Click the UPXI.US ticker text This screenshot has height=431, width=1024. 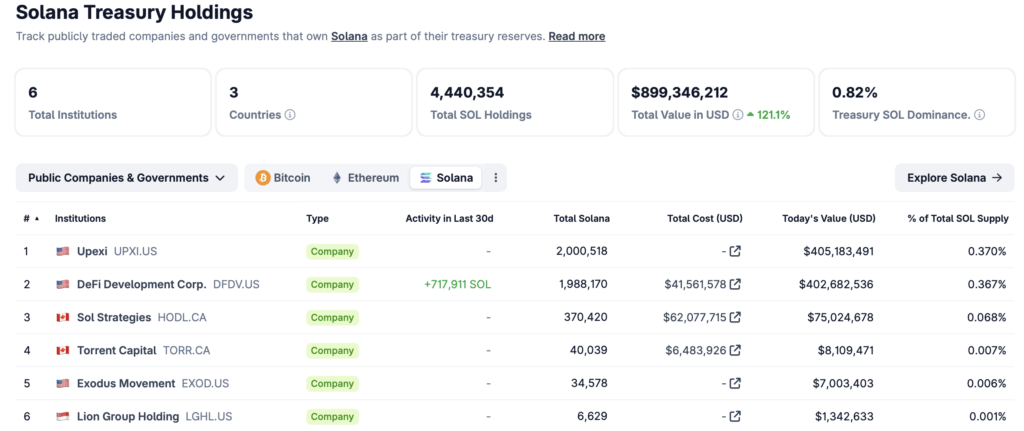point(136,251)
